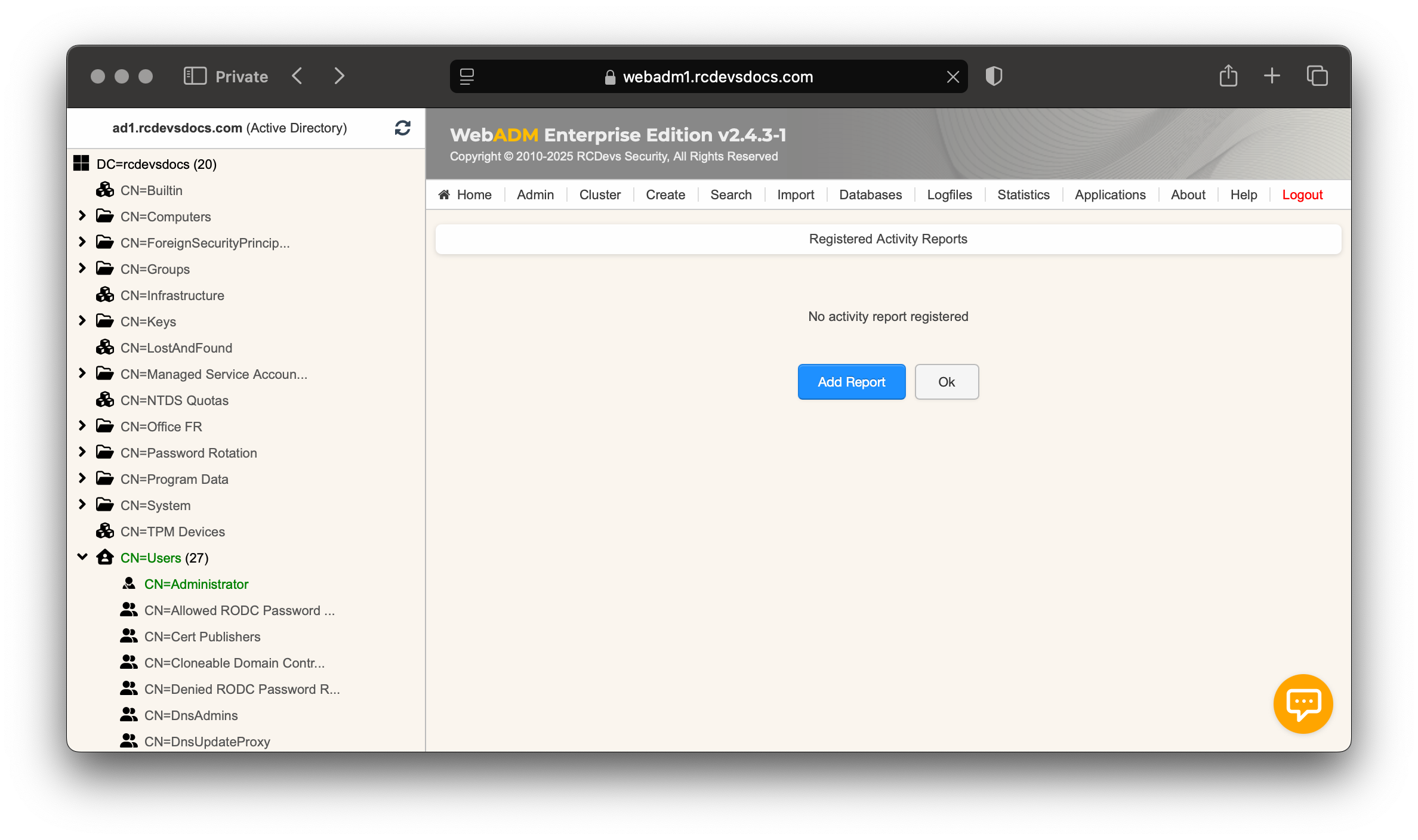
Task: Expand the CN=Office FR node
Action: 82,426
